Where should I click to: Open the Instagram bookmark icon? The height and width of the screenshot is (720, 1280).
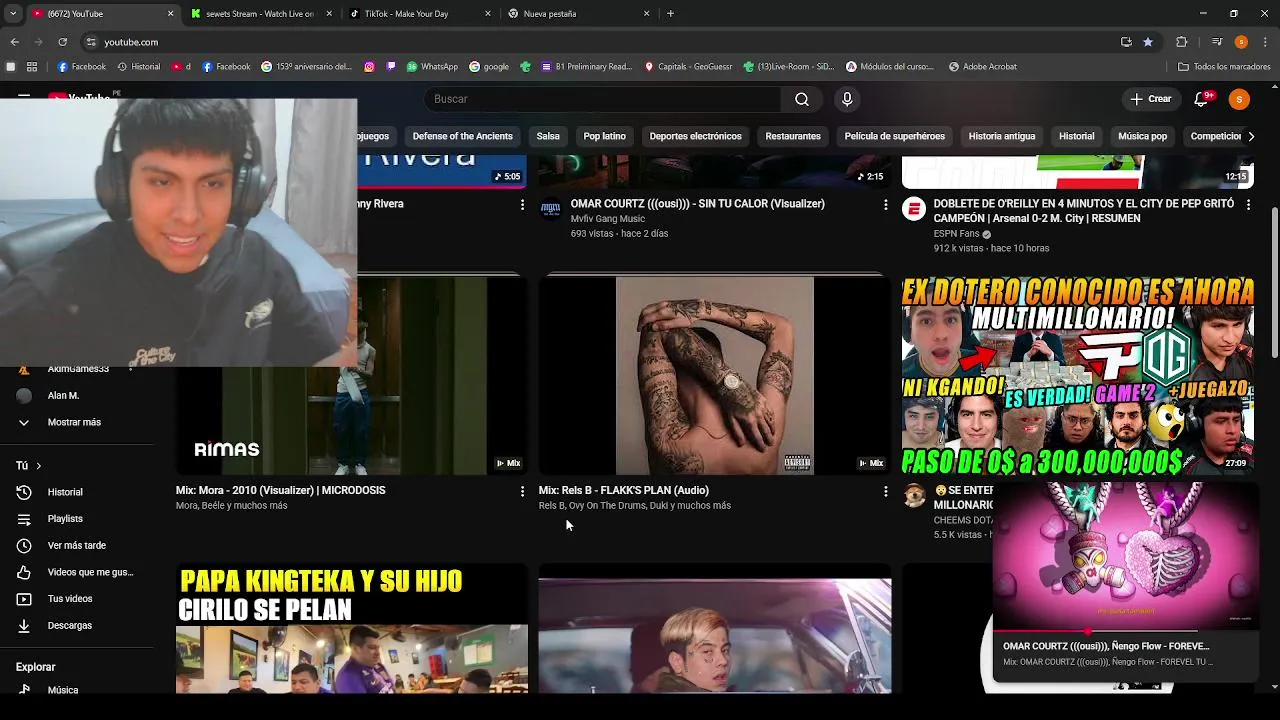pos(369,67)
